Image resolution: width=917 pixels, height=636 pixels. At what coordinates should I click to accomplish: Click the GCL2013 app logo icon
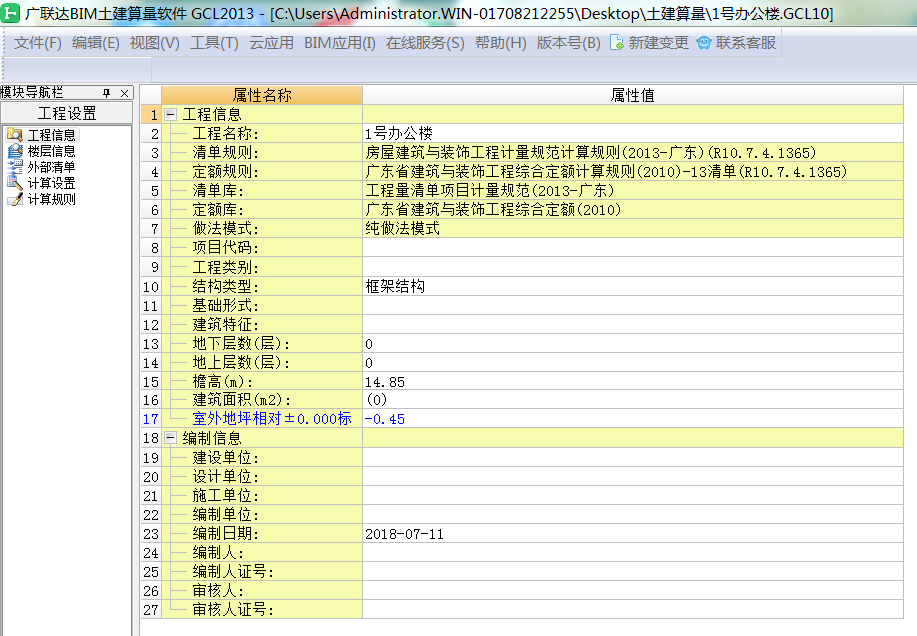pyautogui.click(x=11, y=13)
